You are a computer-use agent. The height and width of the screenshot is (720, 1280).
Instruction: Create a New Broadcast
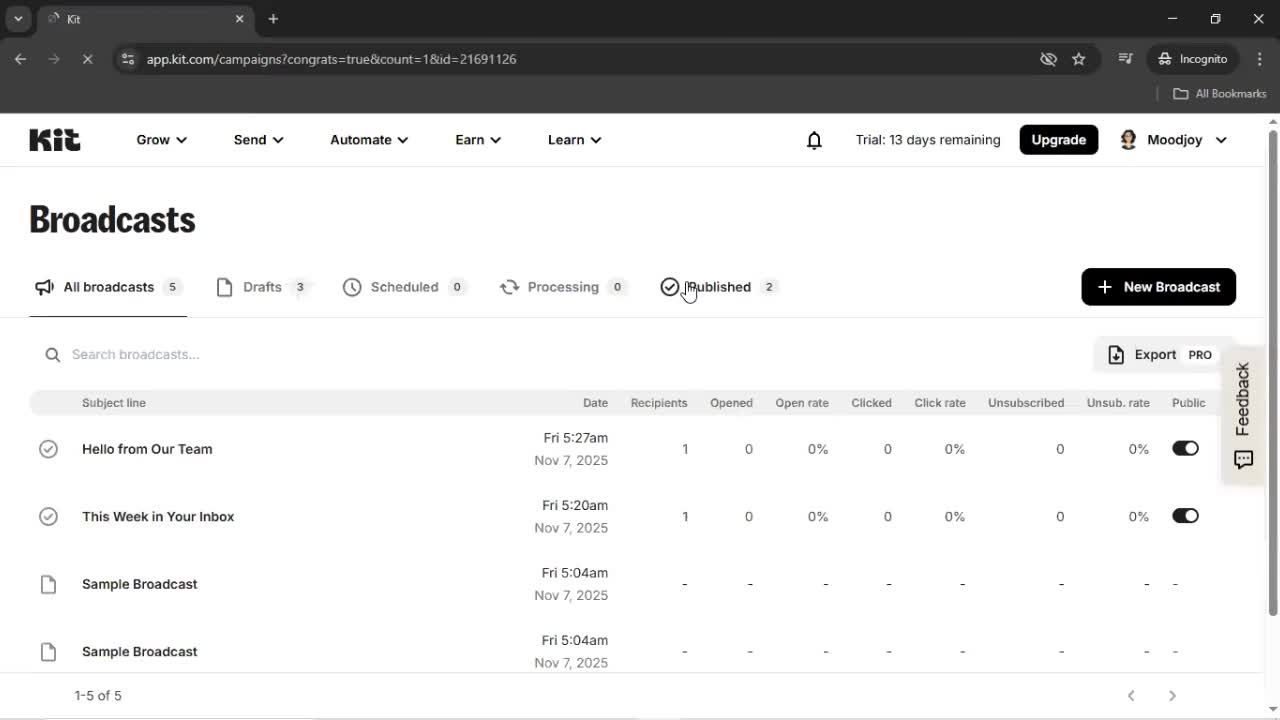1158,287
